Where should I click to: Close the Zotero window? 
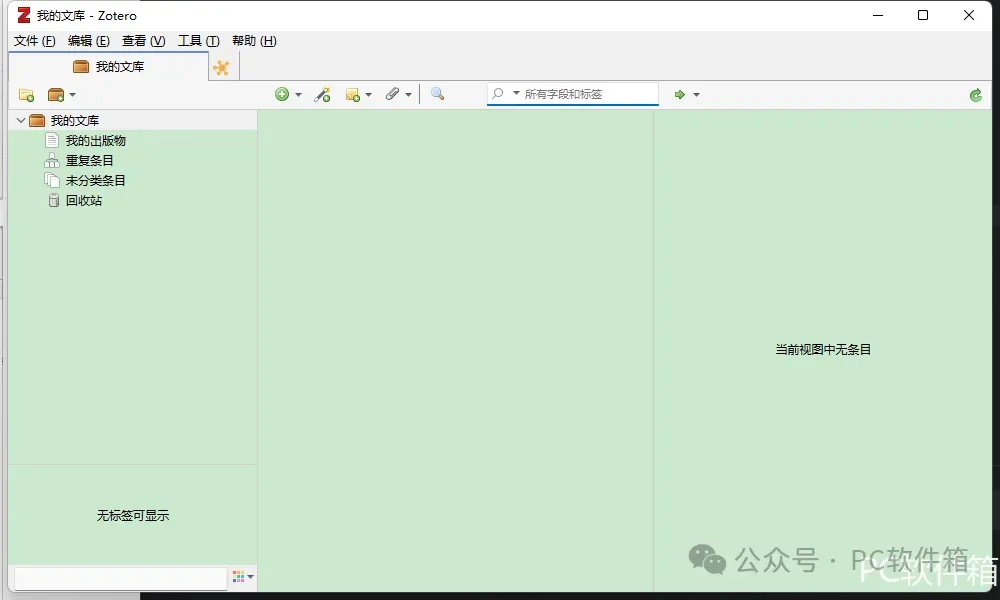(x=969, y=15)
